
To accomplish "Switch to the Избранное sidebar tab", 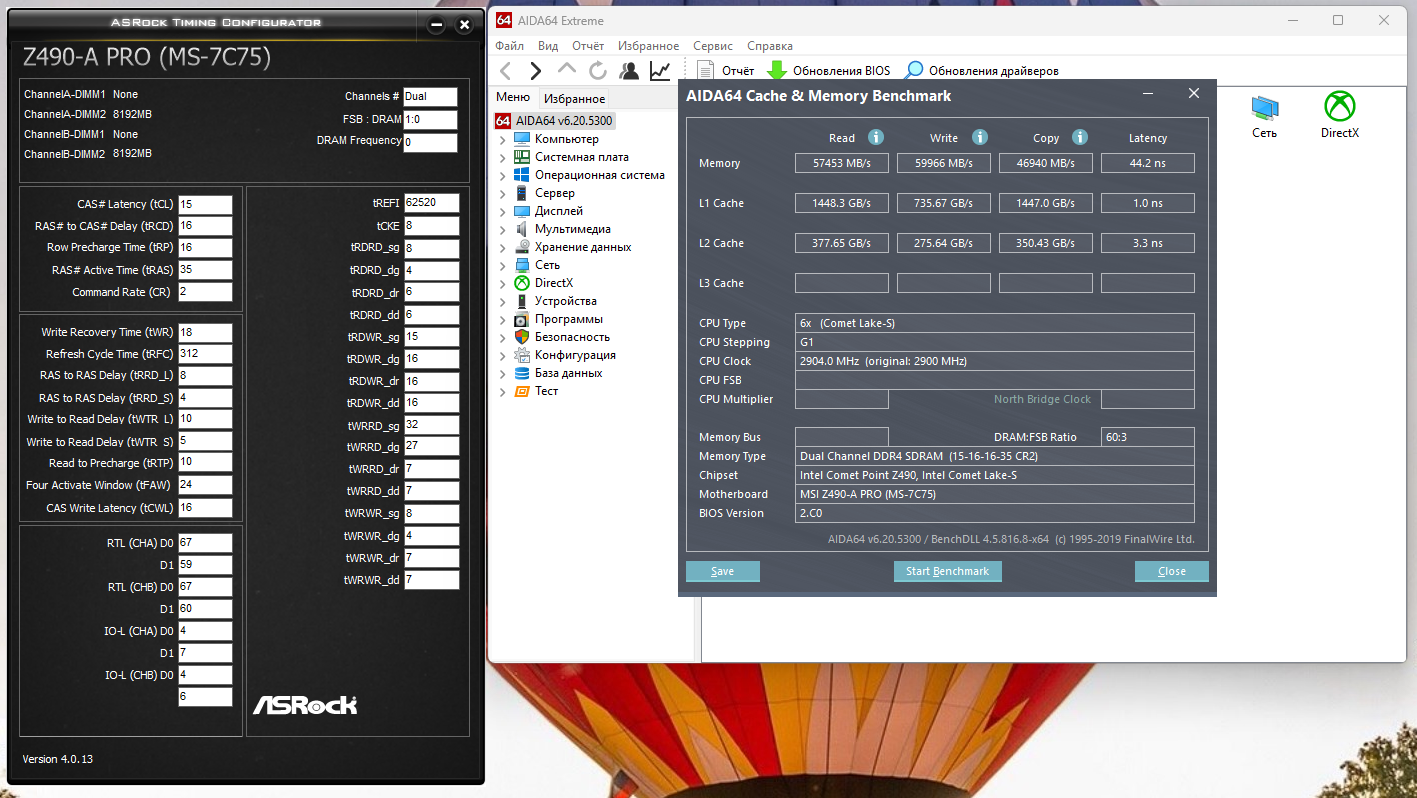I will 575,99.
